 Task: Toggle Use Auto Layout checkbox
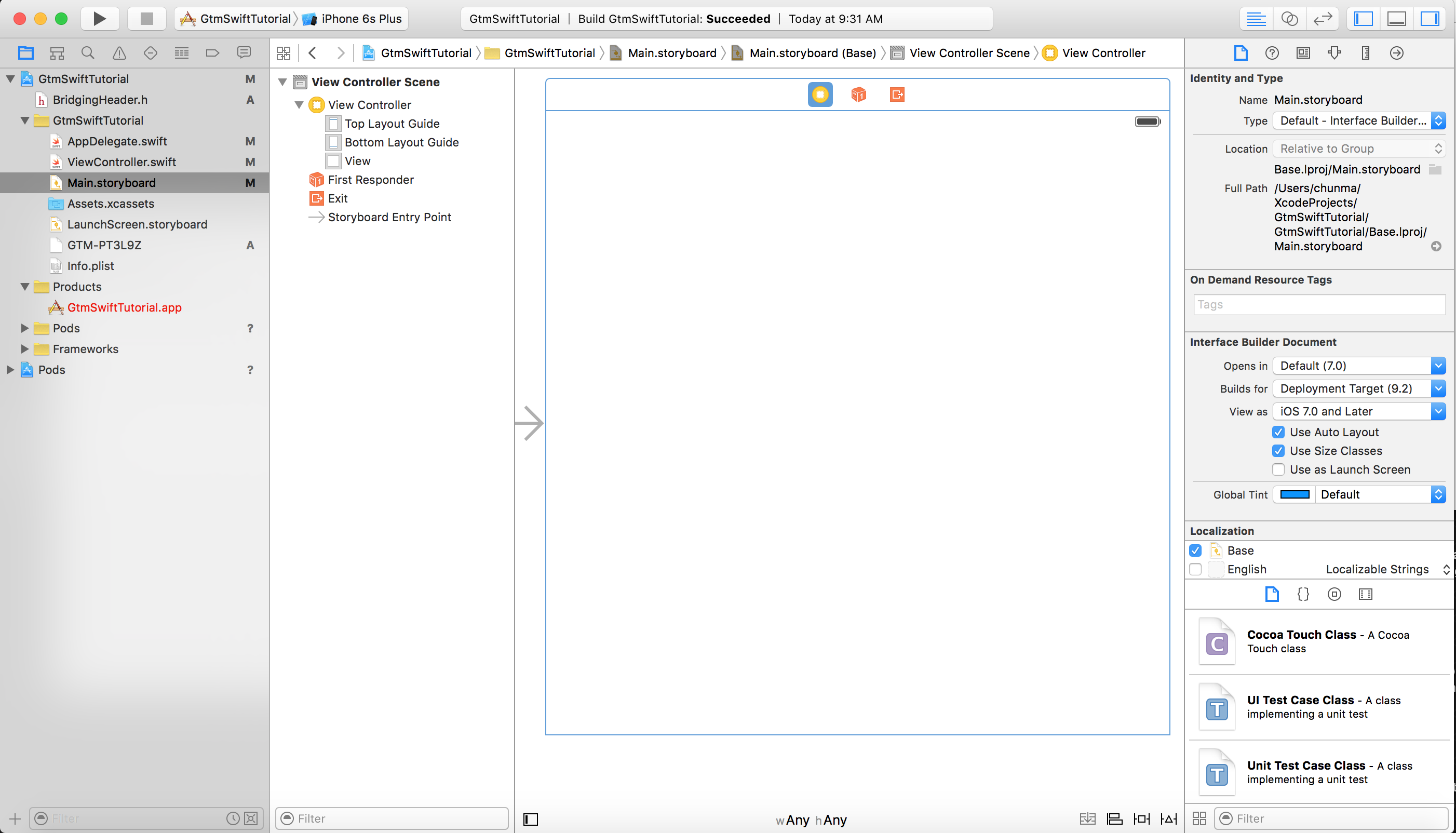point(1278,431)
